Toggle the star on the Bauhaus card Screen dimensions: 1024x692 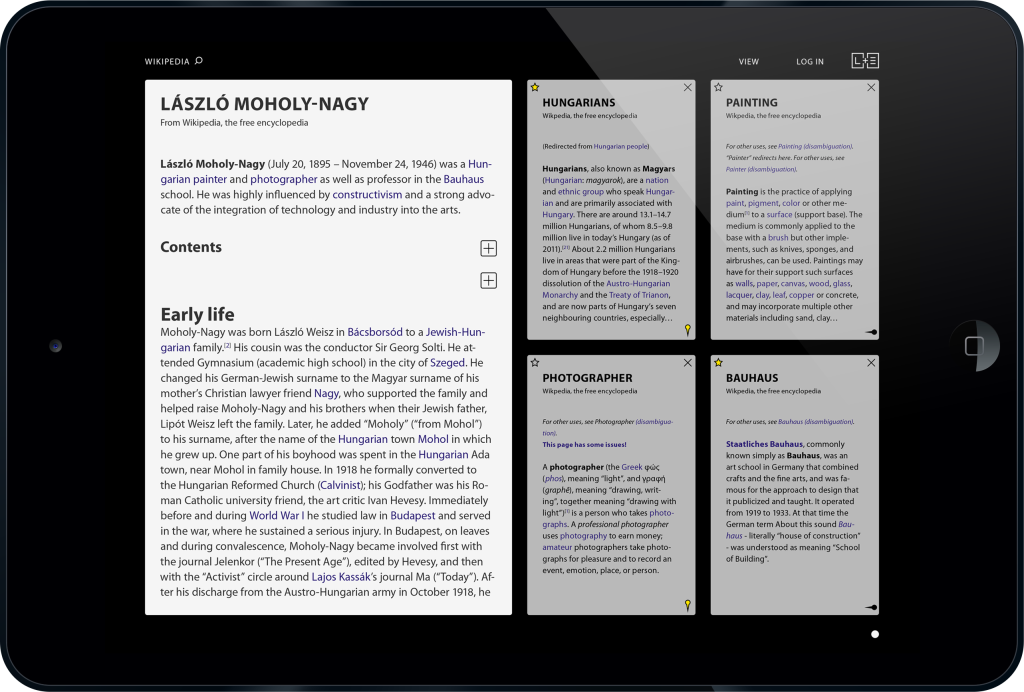718,362
